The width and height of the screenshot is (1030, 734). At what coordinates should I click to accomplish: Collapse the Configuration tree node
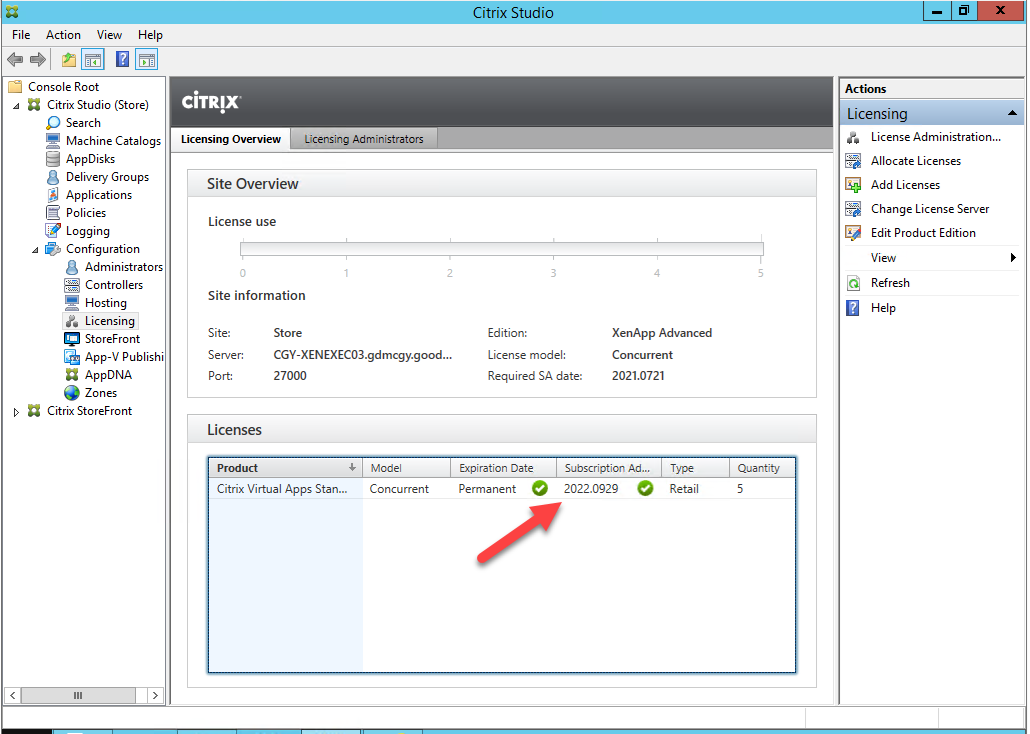click(35, 250)
